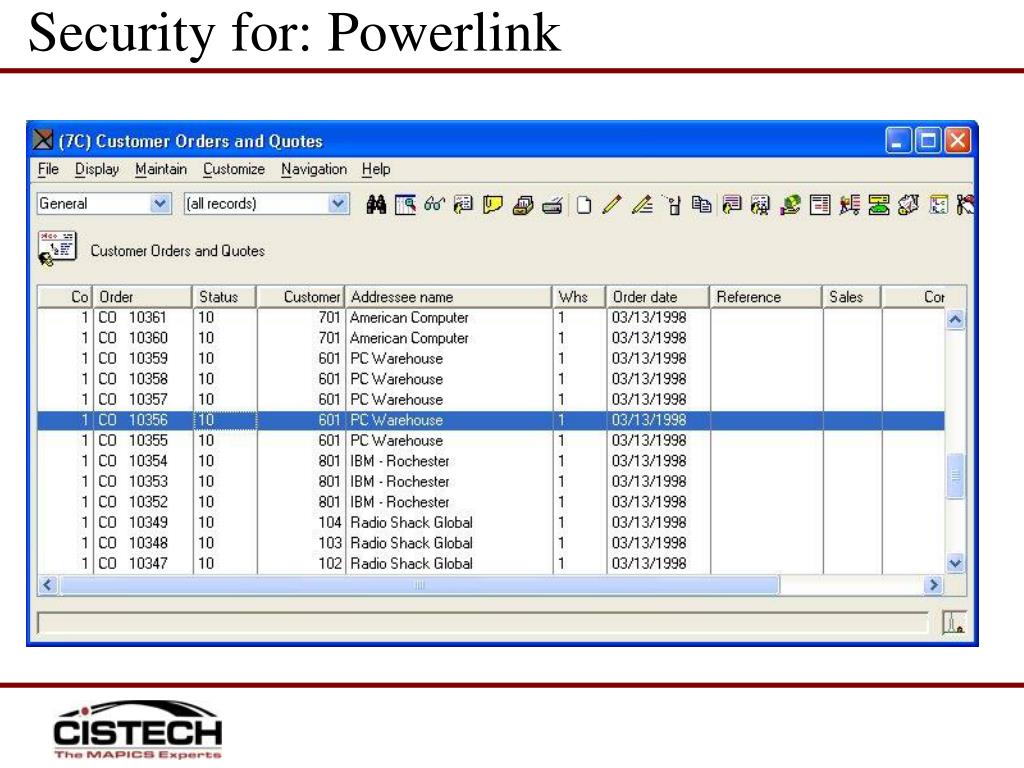Select order row CO 10359
Image resolution: width=1024 pixels, height=768 pixels.
[x=490, y=358]
